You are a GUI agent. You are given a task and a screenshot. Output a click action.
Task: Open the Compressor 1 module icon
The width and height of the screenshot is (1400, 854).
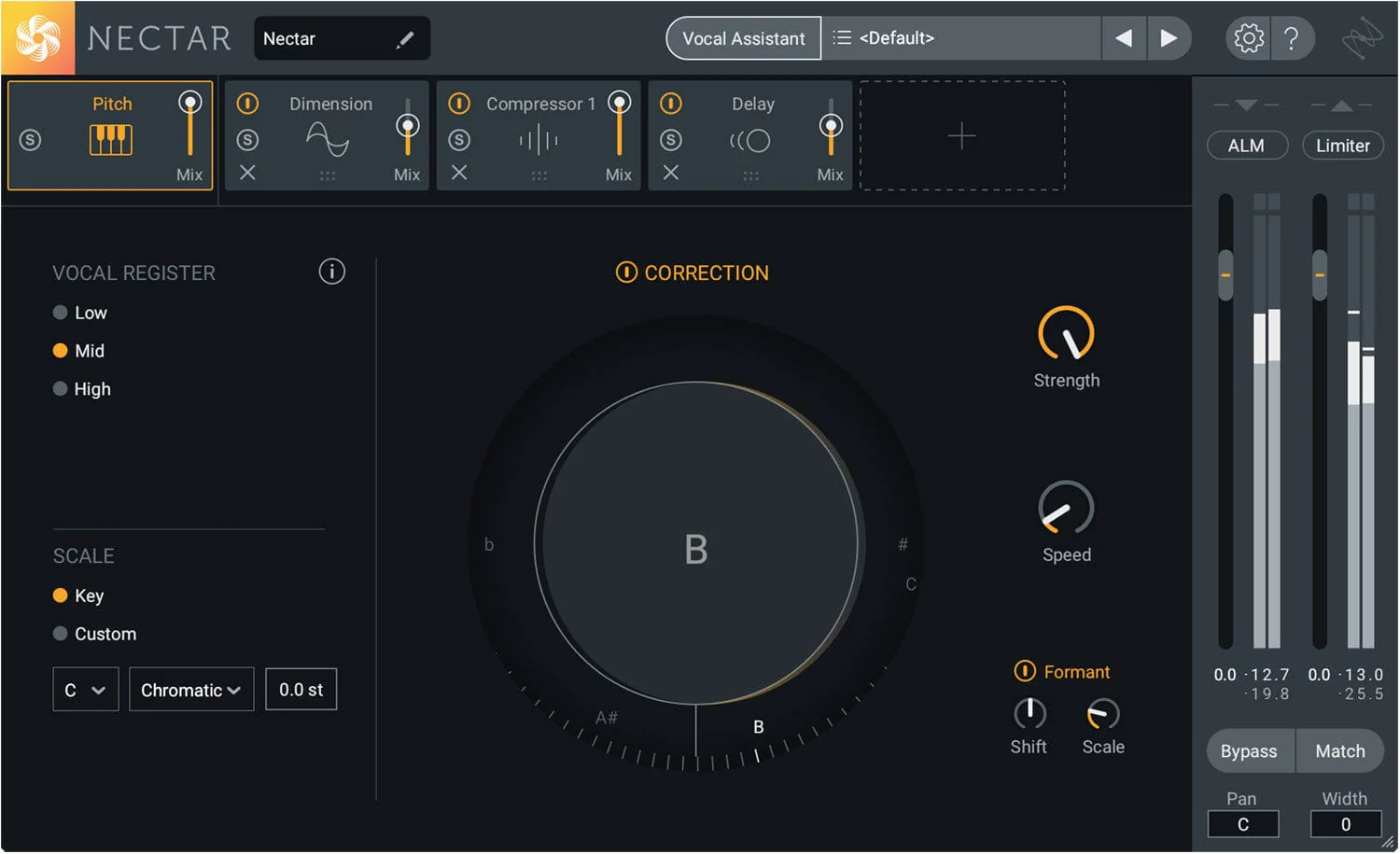[537, 140]
